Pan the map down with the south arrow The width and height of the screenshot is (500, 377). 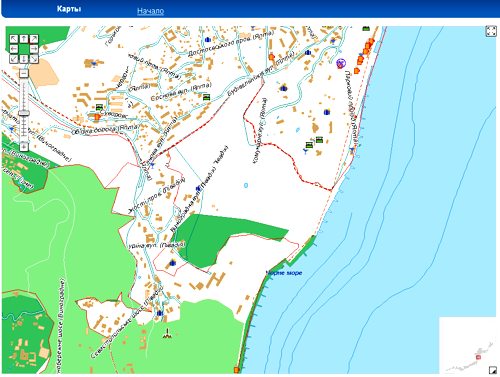[x=24, y=59]
